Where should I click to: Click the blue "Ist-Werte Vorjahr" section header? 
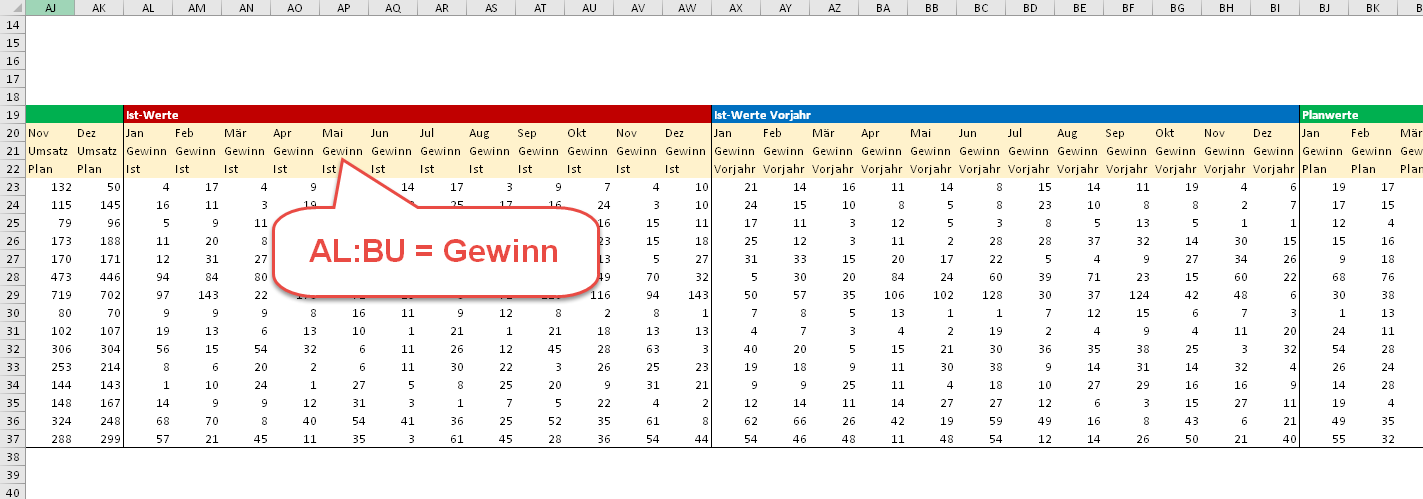1004,115
